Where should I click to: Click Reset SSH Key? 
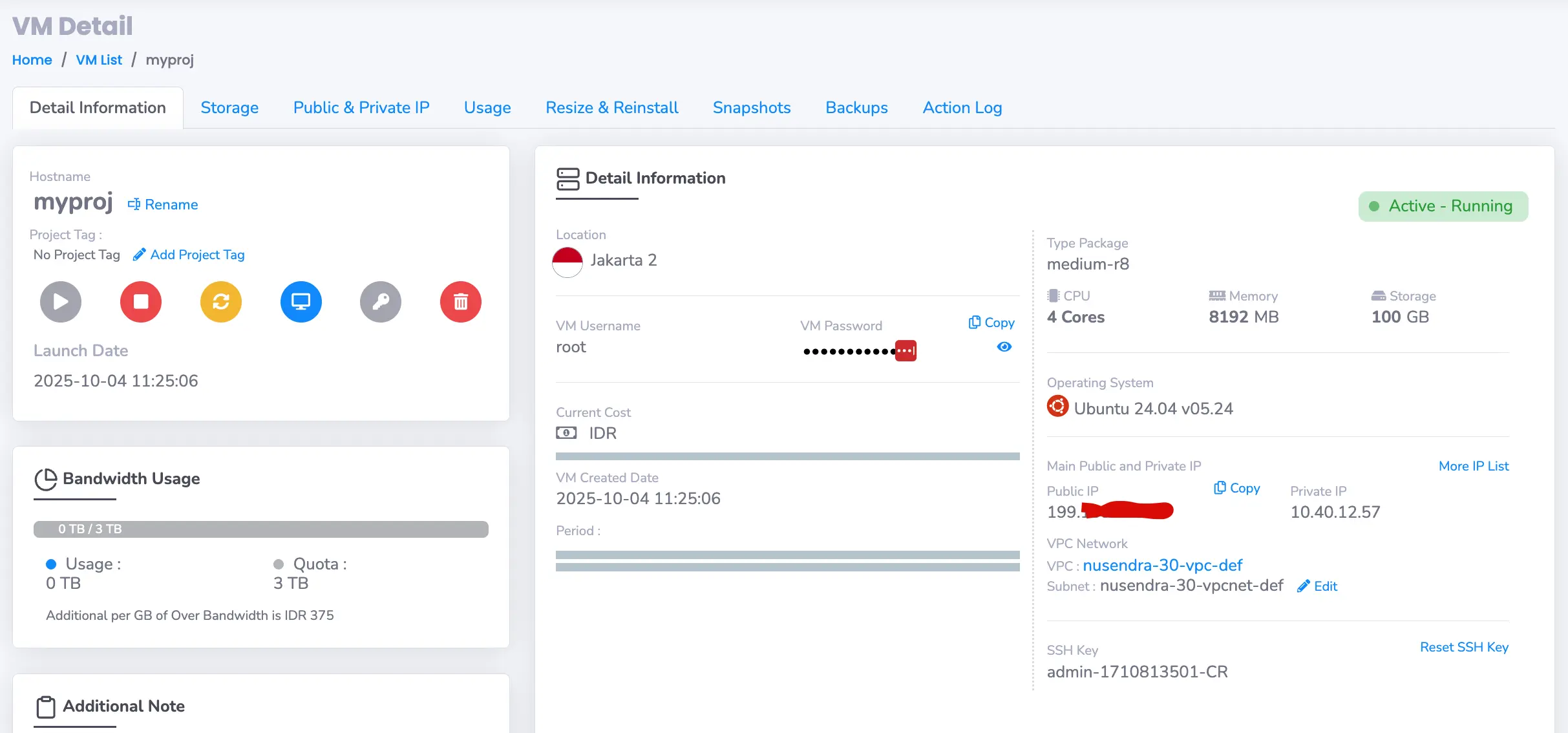[x=1464, y=647]
